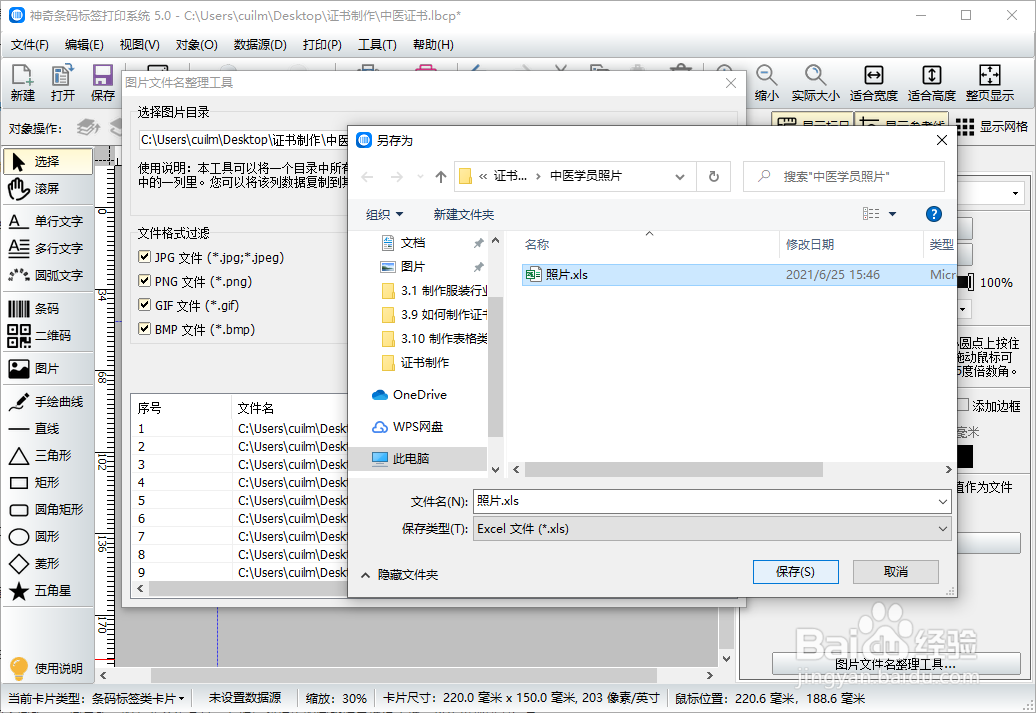1036x713 pixels.
Task: Open the 文件(F) menu
Action: 30,45
